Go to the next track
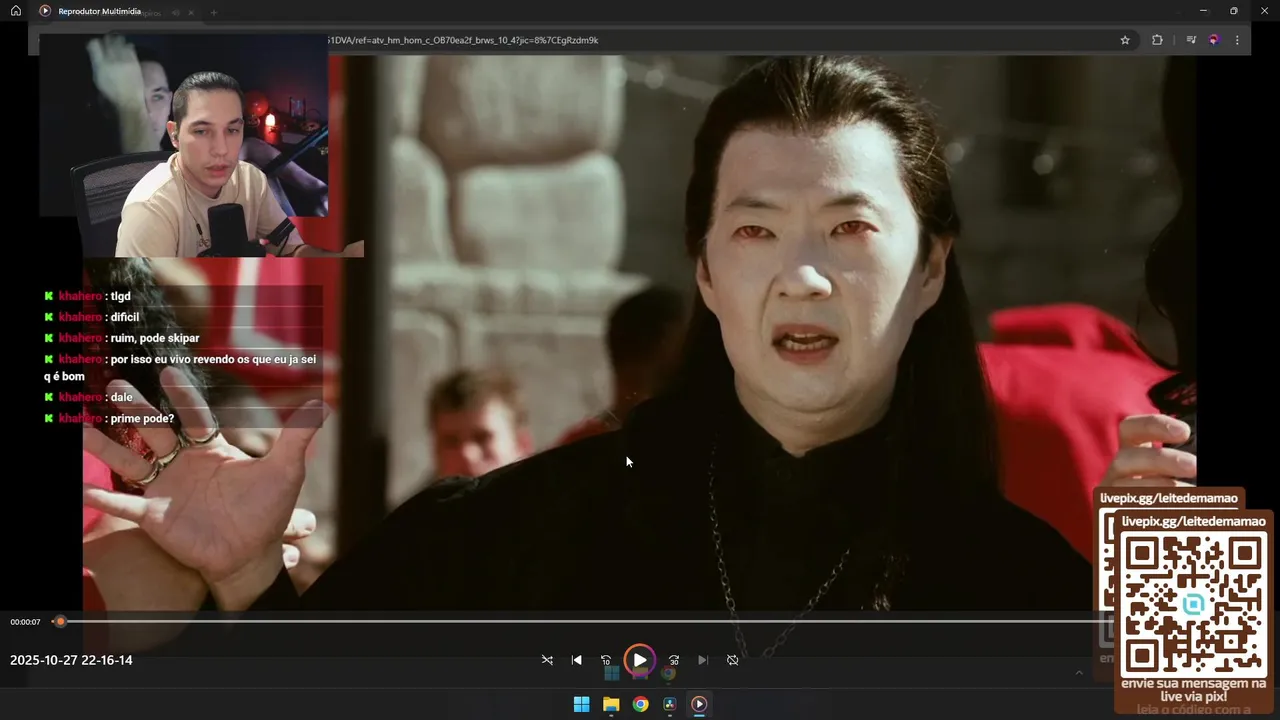 (703, 660)
